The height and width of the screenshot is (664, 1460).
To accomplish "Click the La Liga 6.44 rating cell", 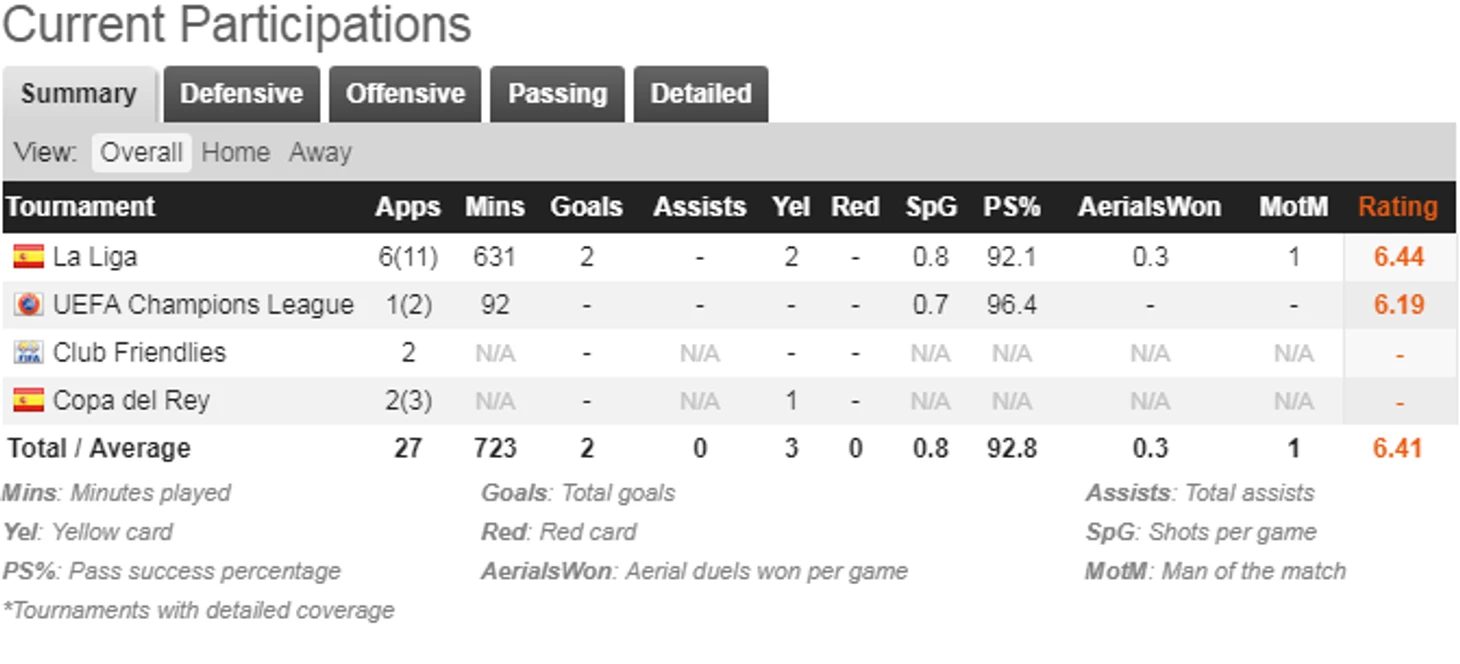I will 1399,257.
